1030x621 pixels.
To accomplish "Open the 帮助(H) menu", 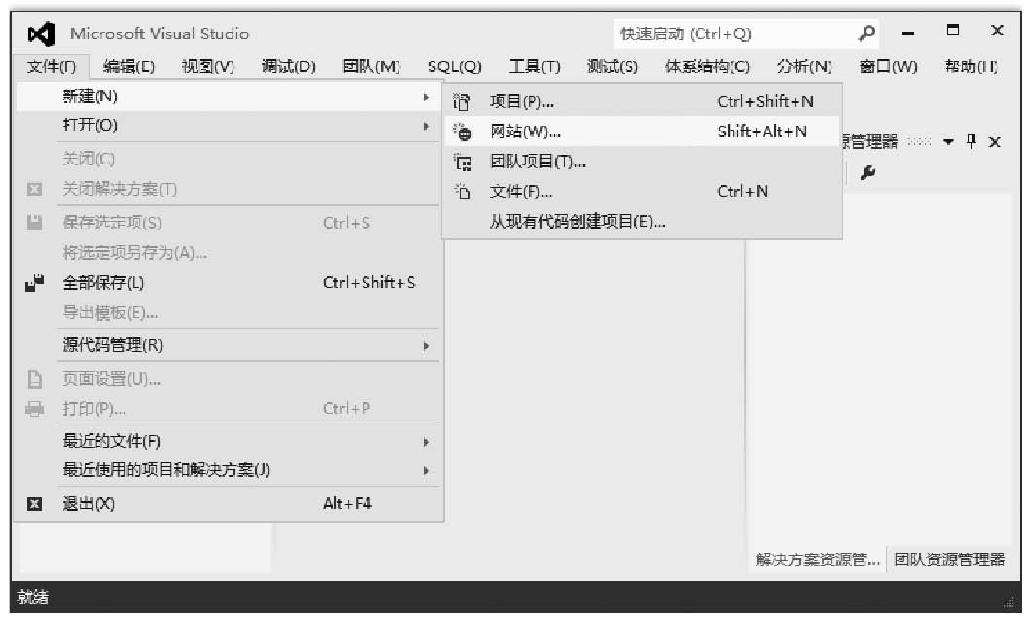I will click(x=971, y=66).
